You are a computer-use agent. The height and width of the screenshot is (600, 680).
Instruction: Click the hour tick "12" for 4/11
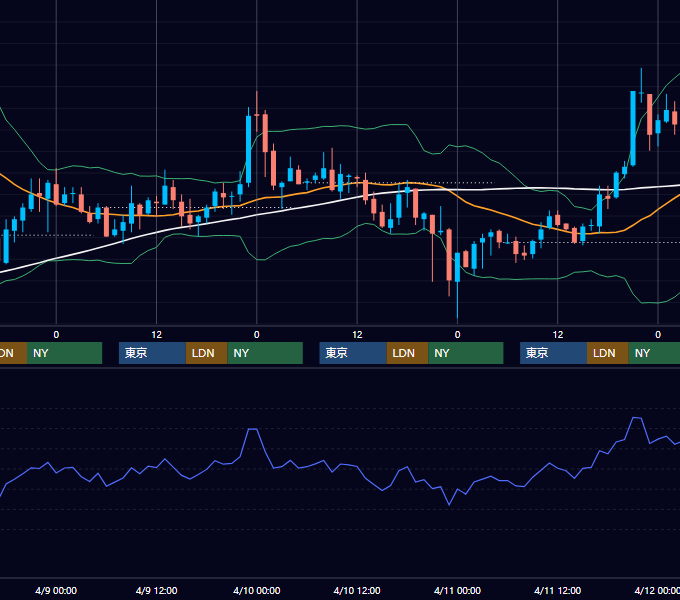click(558, 335)
